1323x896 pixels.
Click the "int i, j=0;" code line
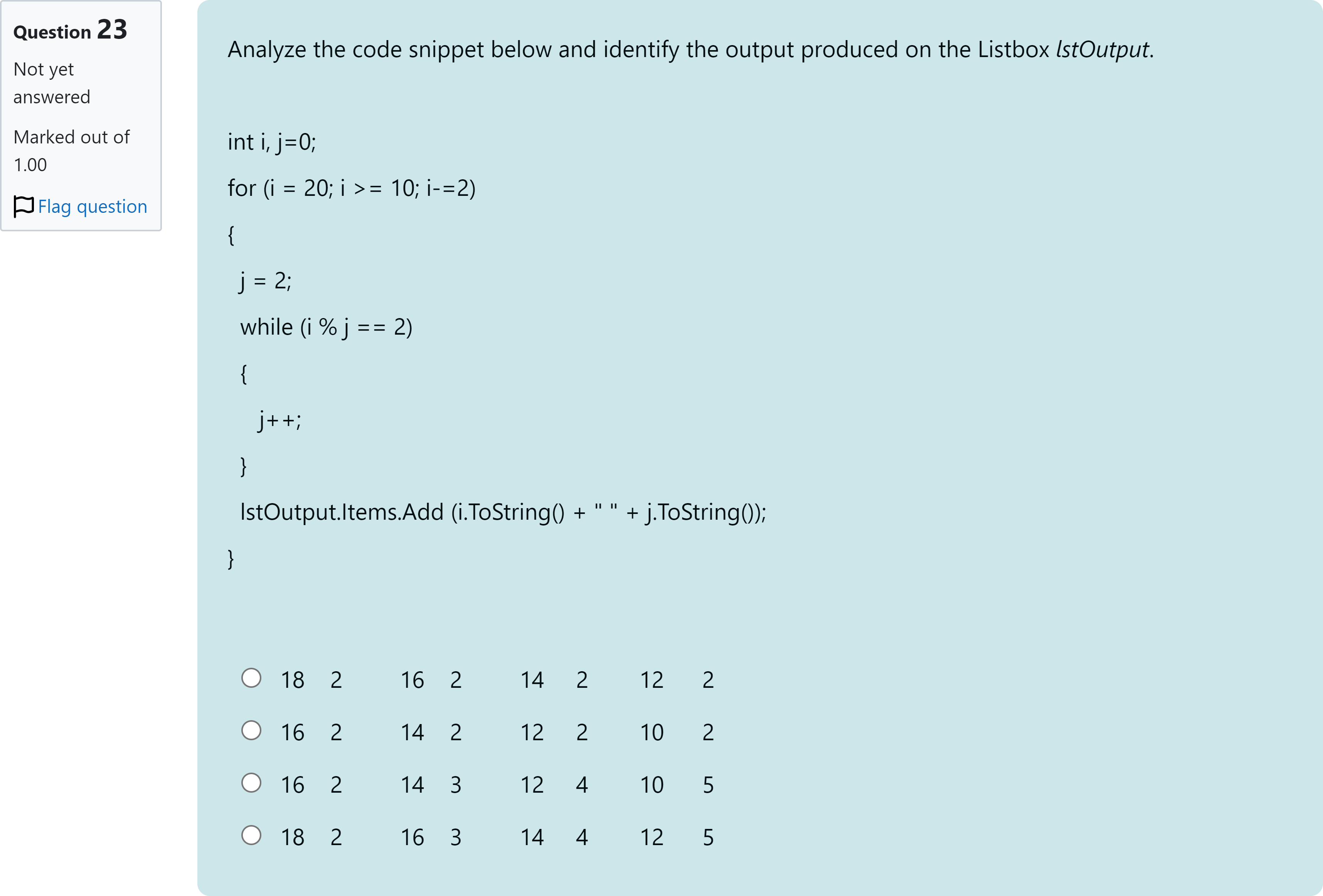click(x=271, y=142)
